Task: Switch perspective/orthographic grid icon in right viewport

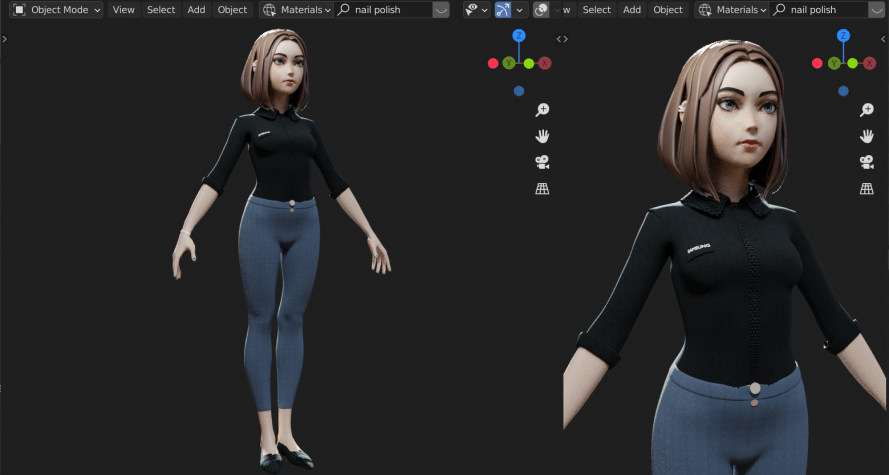Action: (x=867, y=188)
